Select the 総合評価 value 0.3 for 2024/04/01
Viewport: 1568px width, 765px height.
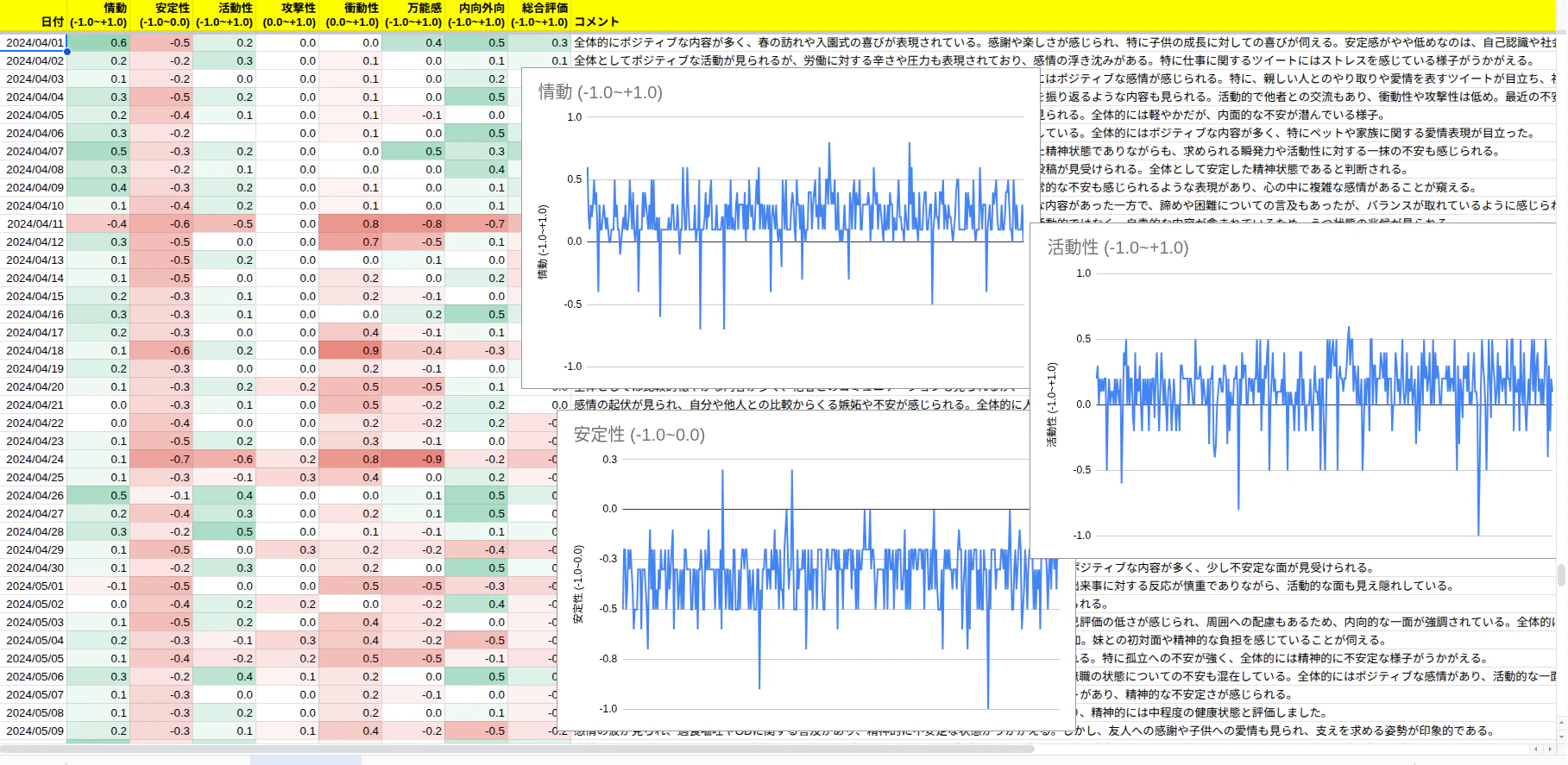pyautogui.click(x=539, y=42)
